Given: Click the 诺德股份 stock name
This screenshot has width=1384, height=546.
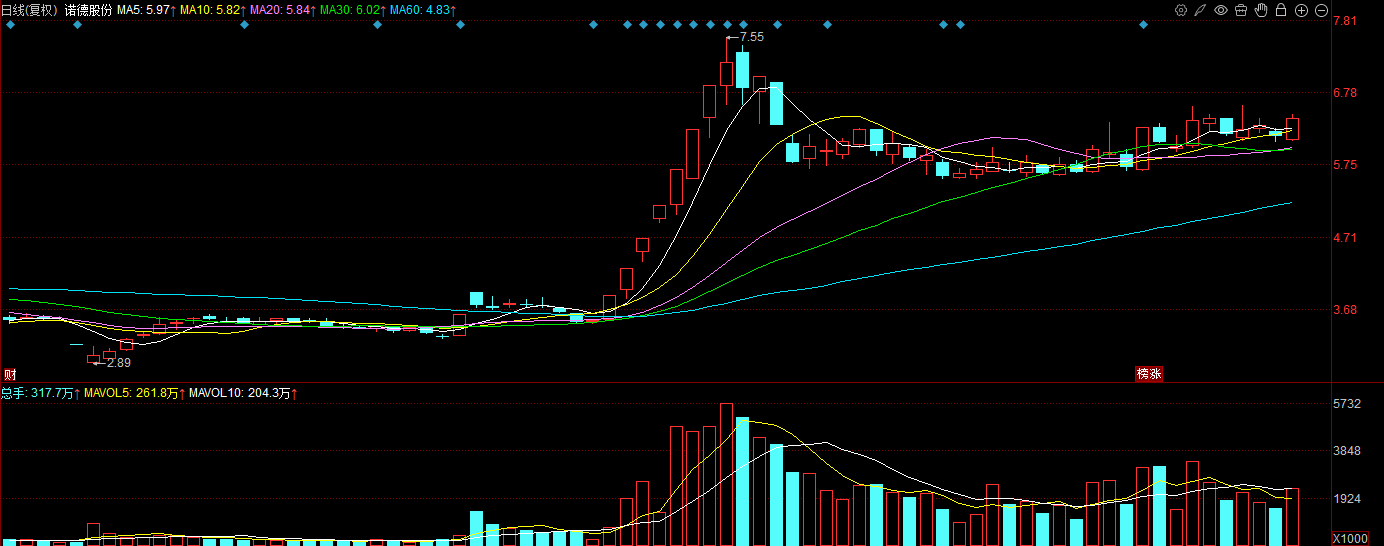Looking at the screenshot, I should tap(87, 9).
